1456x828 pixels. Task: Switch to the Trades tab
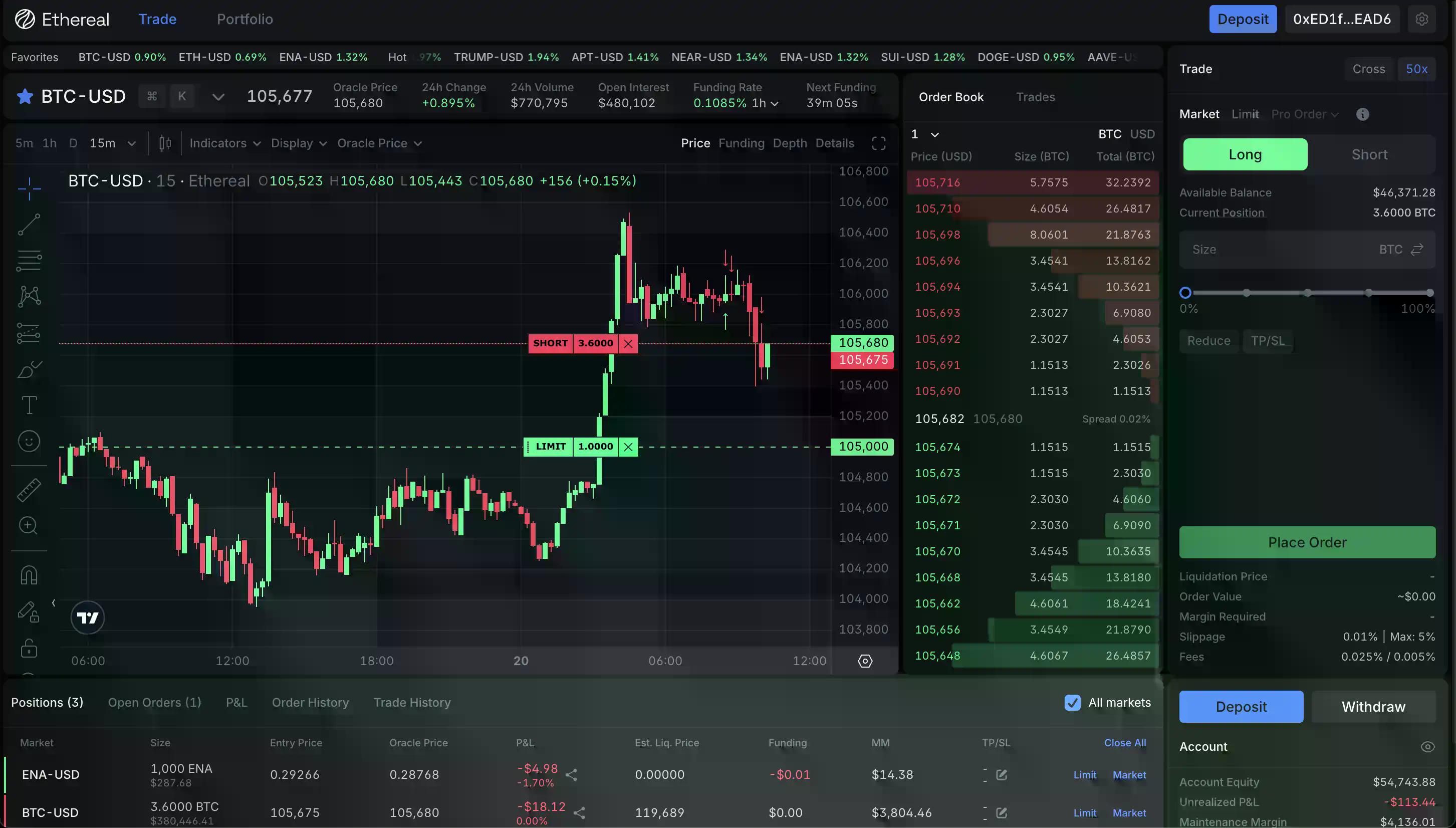(1035, 97)
